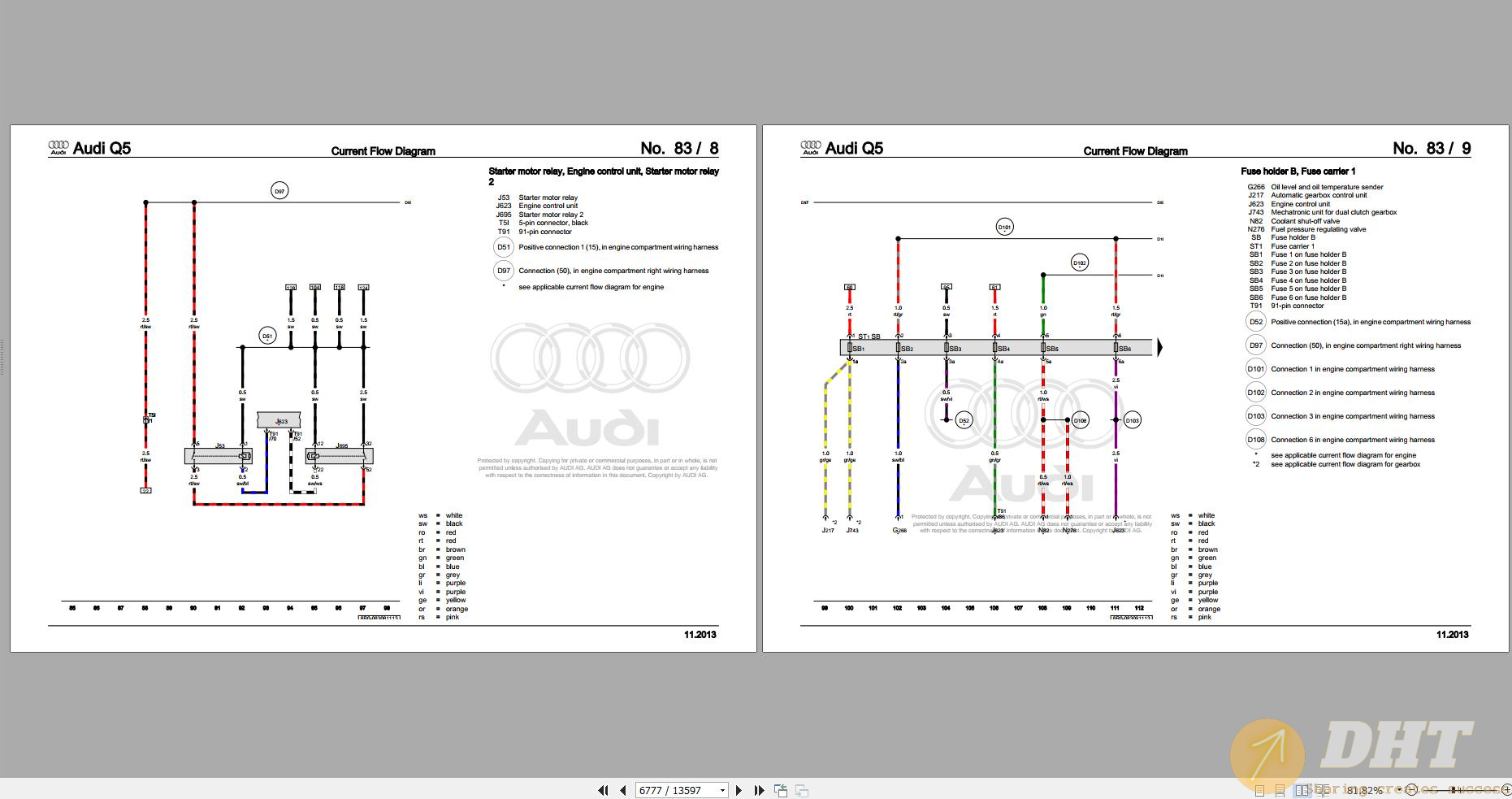Click the zoom out minus icon
This screenshot has height=799, width=1512.
1410,790
